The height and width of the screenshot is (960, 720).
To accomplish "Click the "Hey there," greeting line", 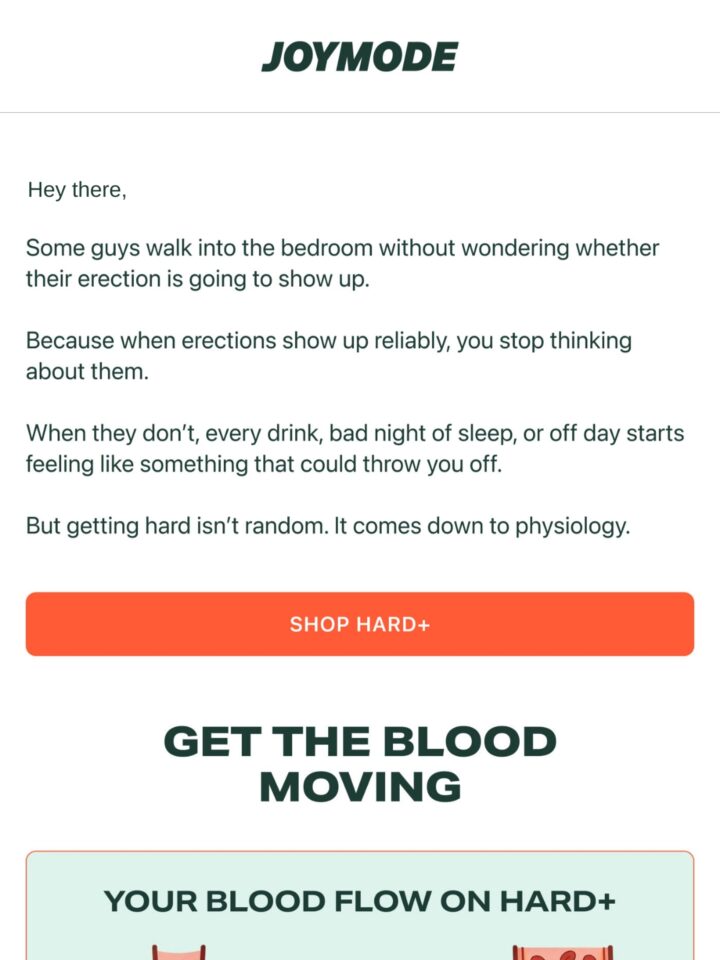I will pyautogui.click(x=77, y=190).
